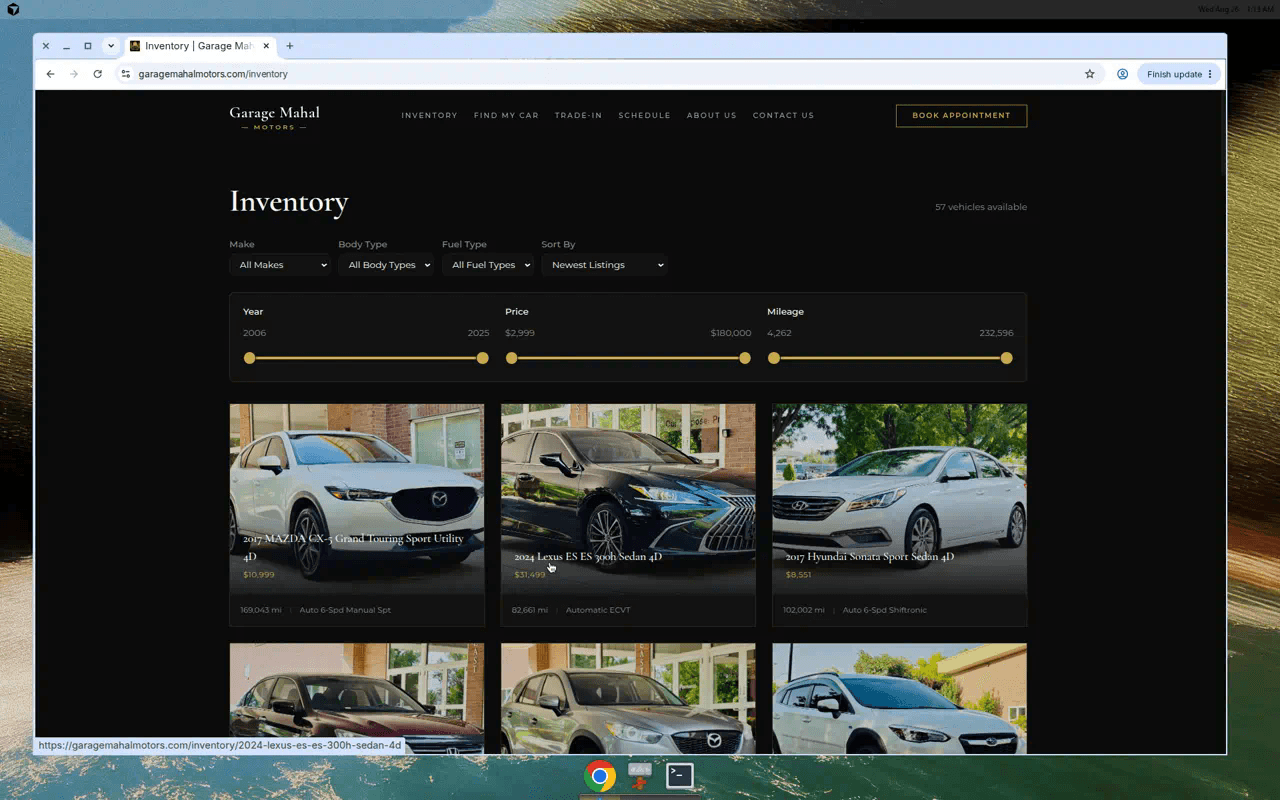The image size is (1280, 800).
Task: Click the Price slider maximum handle
Action: 745,358
